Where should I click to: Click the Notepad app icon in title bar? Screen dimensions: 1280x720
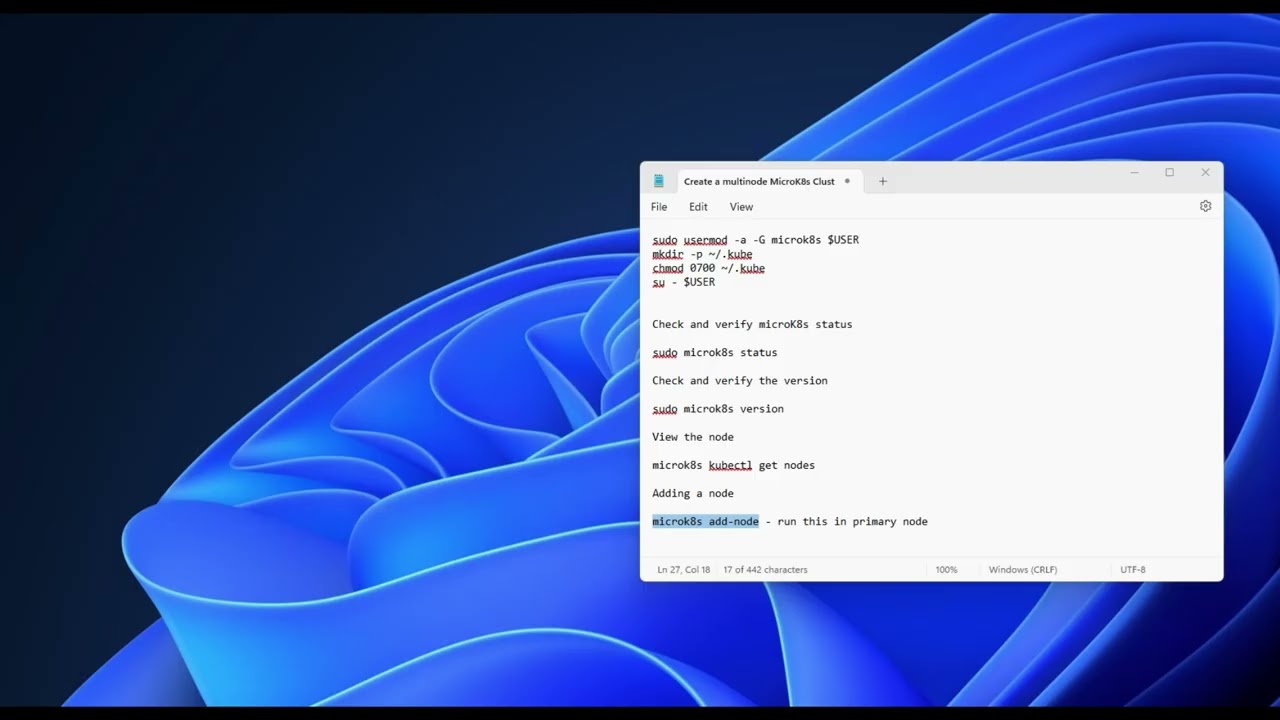[x=658, y=181]
